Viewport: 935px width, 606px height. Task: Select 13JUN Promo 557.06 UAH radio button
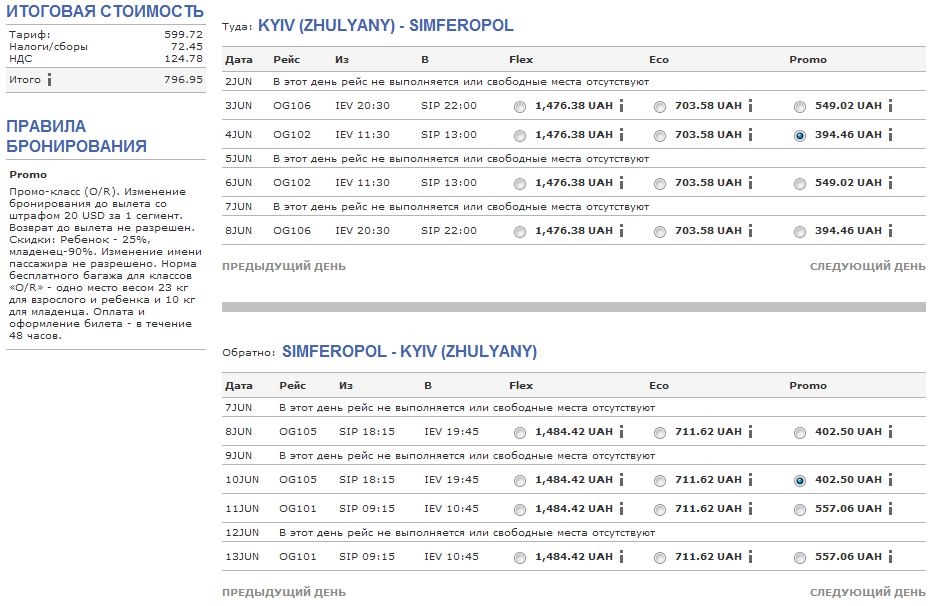(800, 558)
